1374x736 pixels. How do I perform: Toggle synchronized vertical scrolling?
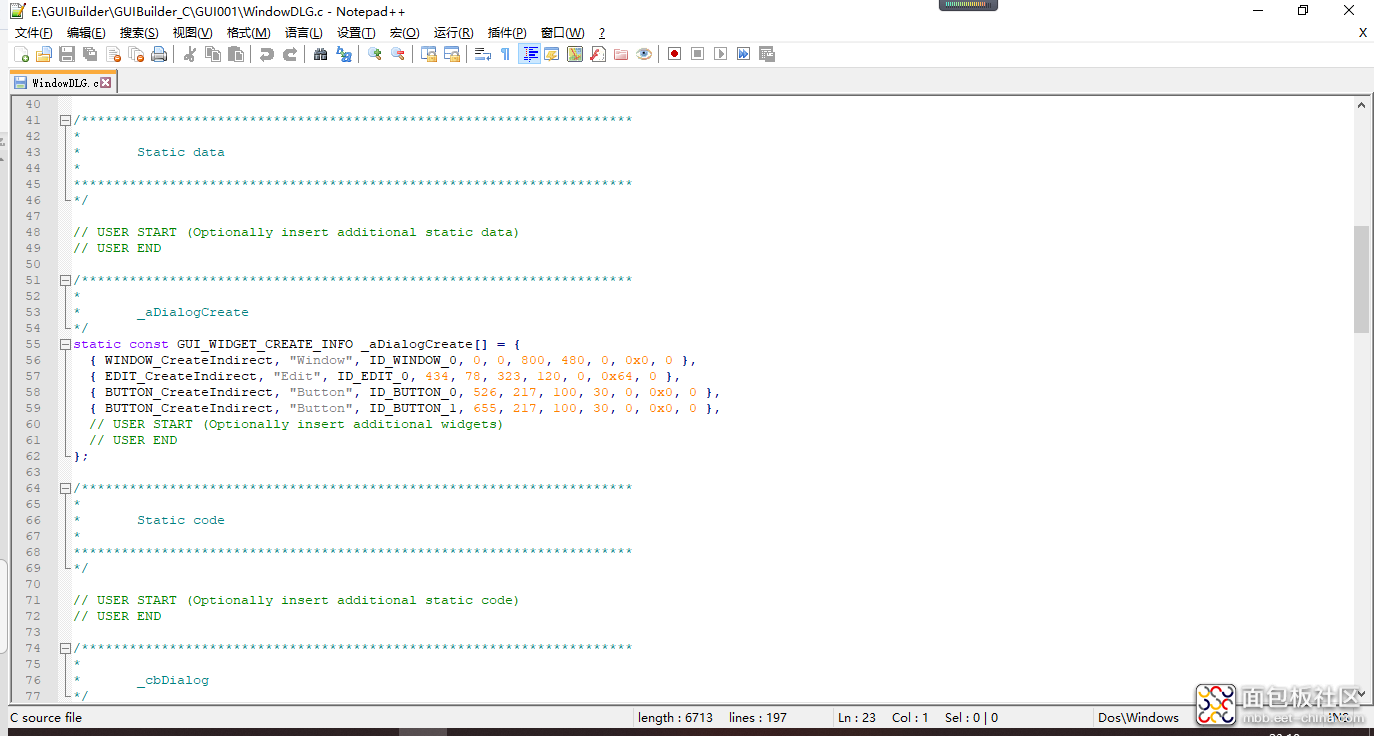click(x=428, y=54)
